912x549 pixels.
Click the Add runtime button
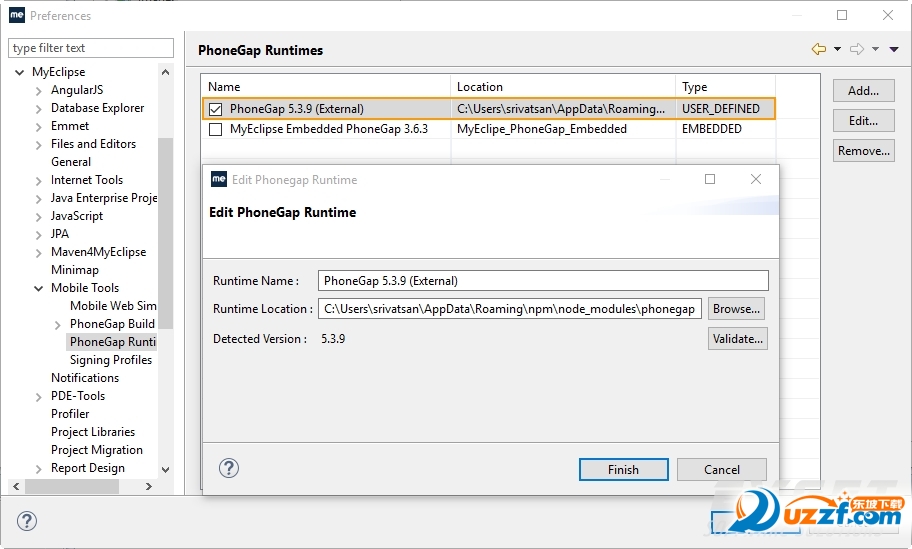tap(863, 91)
